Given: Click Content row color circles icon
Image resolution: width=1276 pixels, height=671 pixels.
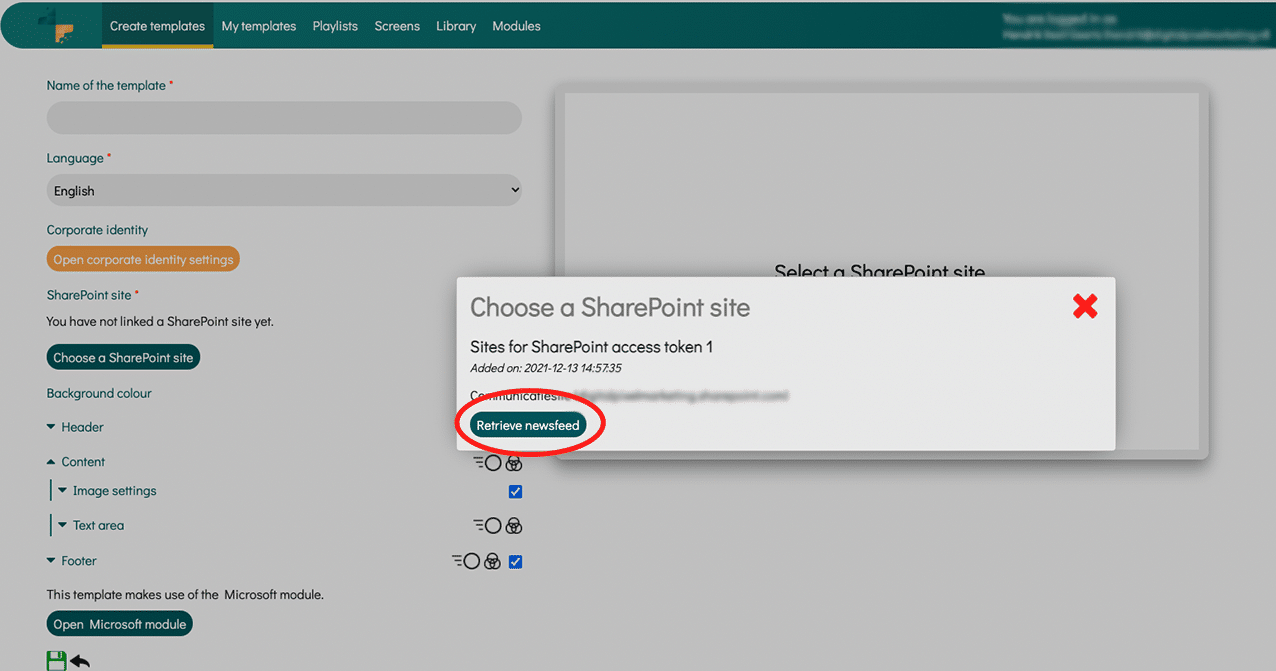Looking at the screenshot, I should 514,463.
